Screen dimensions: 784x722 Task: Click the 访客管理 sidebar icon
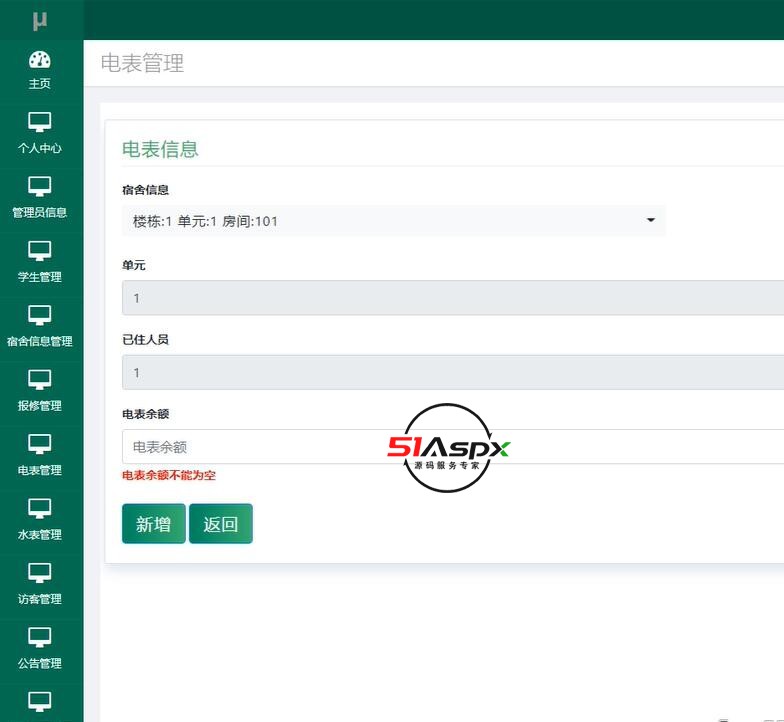click(x=40, y=573)
